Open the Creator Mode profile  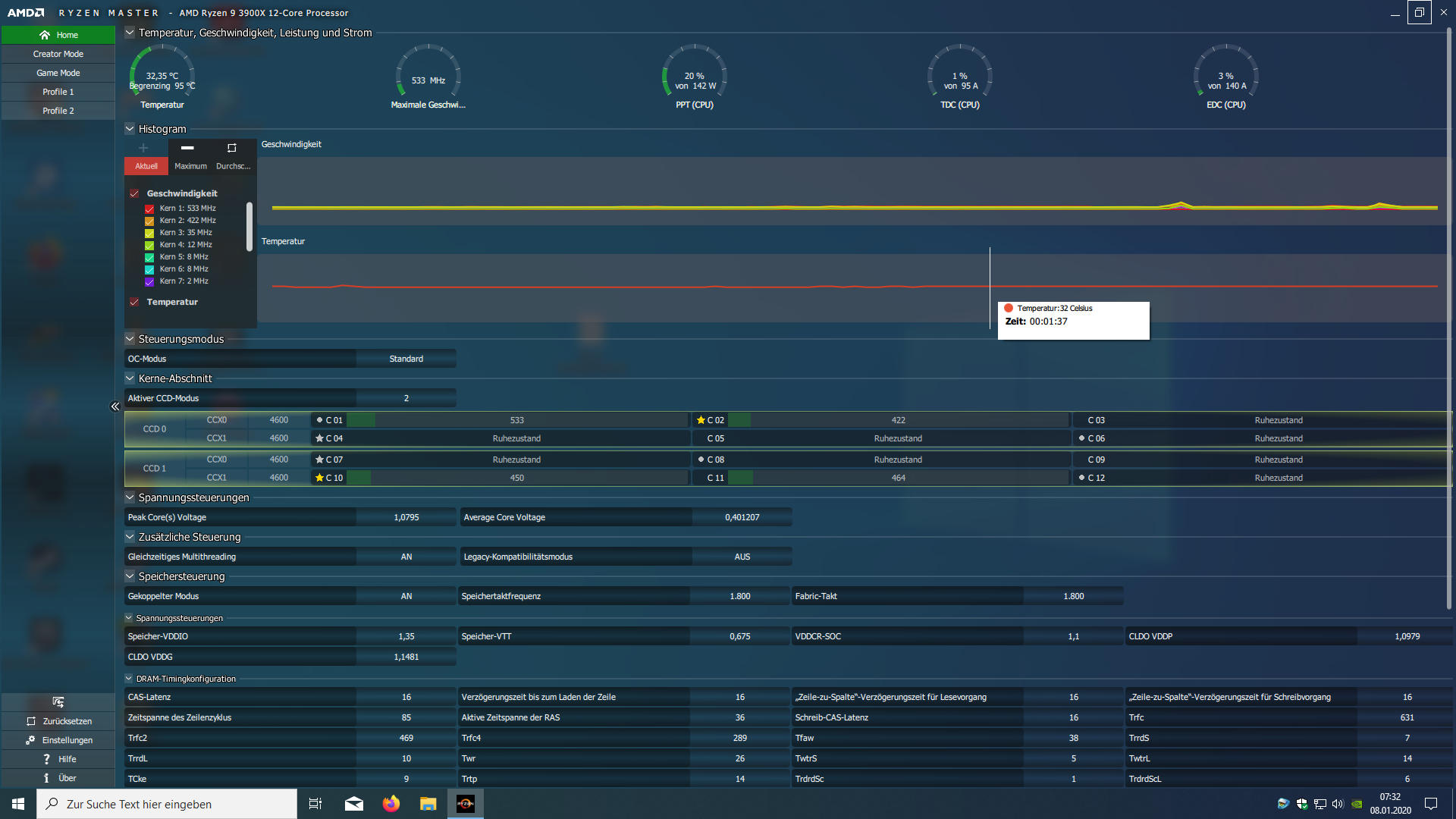58,54
